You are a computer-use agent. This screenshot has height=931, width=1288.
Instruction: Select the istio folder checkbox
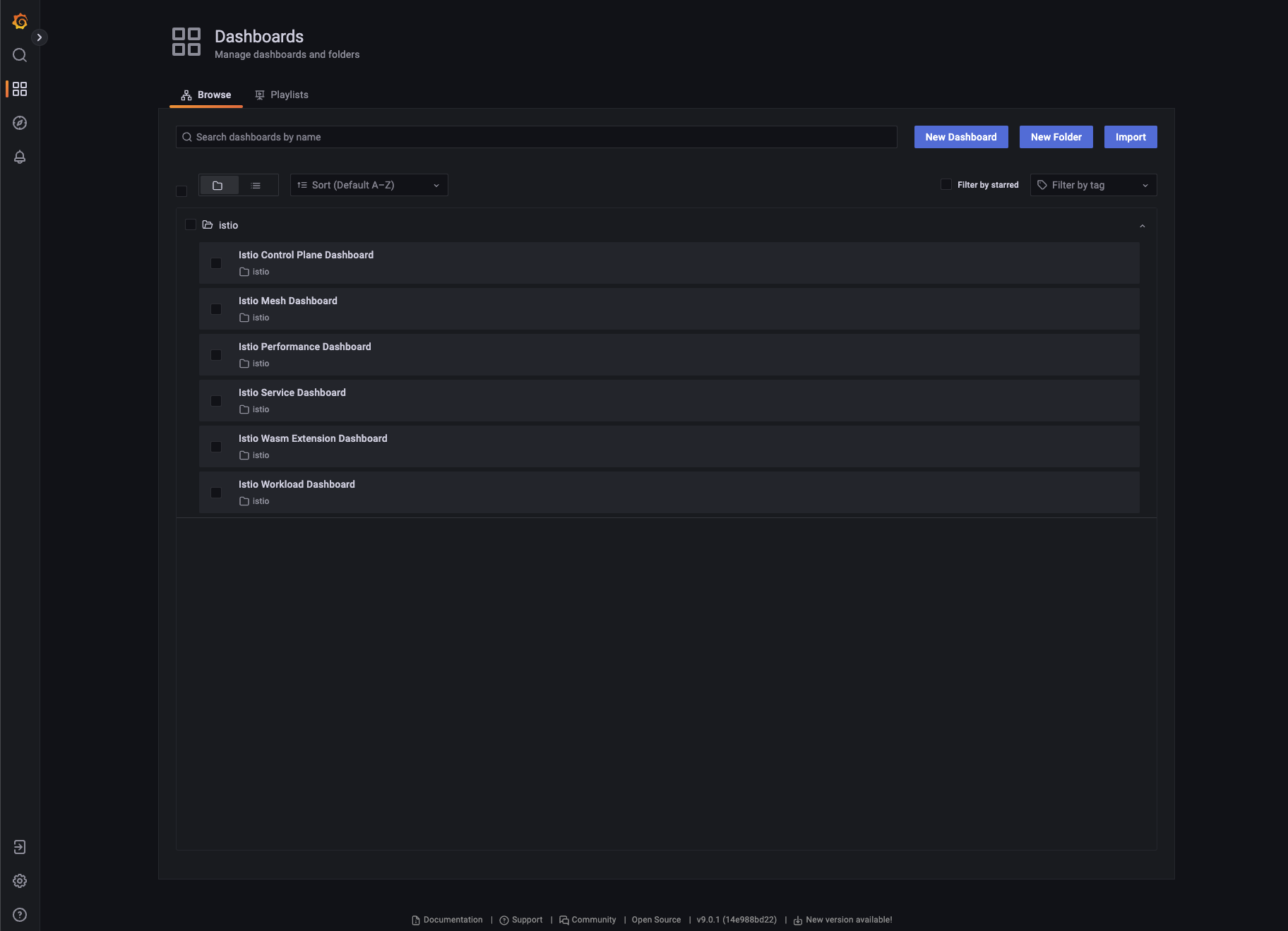(x=191, y=225)
